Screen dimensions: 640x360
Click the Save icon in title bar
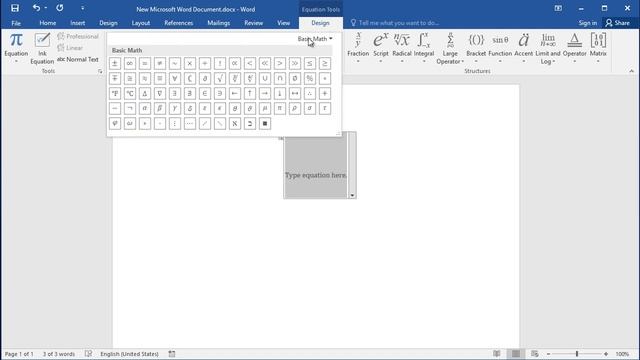(x=15, y=8)
